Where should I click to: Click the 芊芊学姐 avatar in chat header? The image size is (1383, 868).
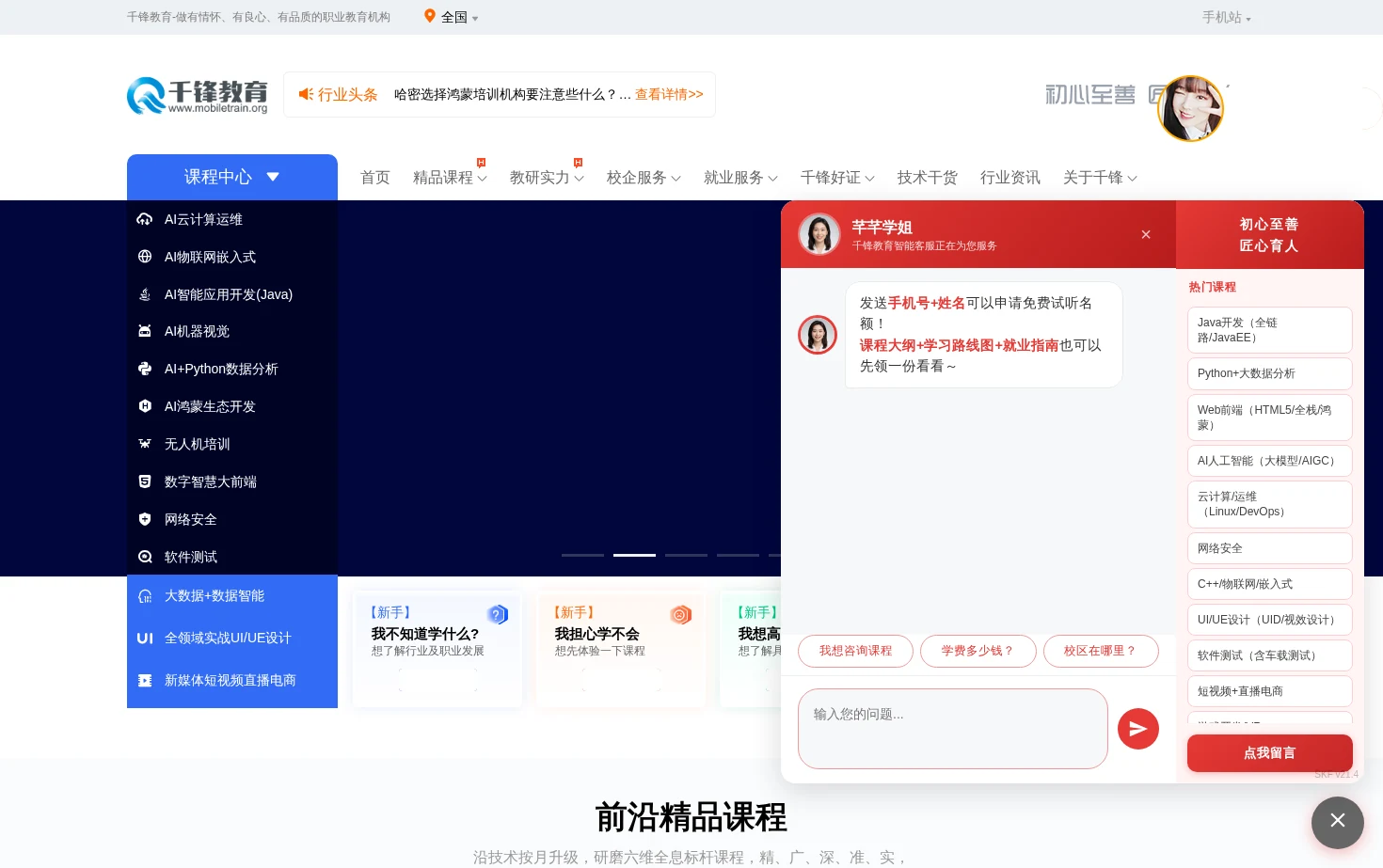pos(819,234)
